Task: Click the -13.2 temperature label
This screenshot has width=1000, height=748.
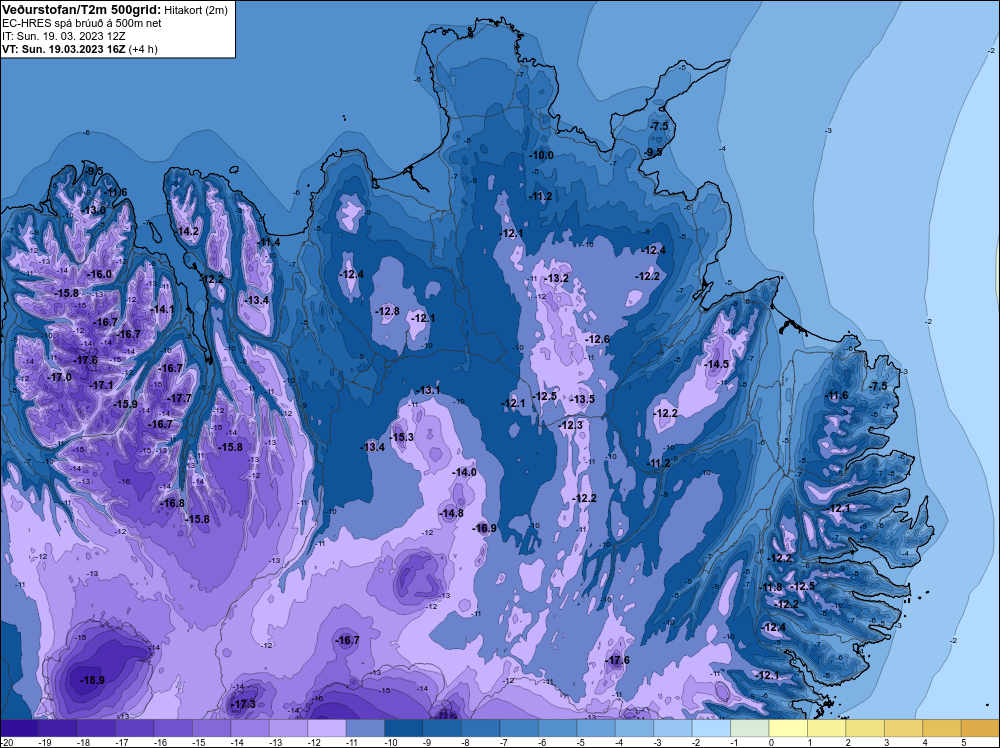Action: click(x=556, y=279)
